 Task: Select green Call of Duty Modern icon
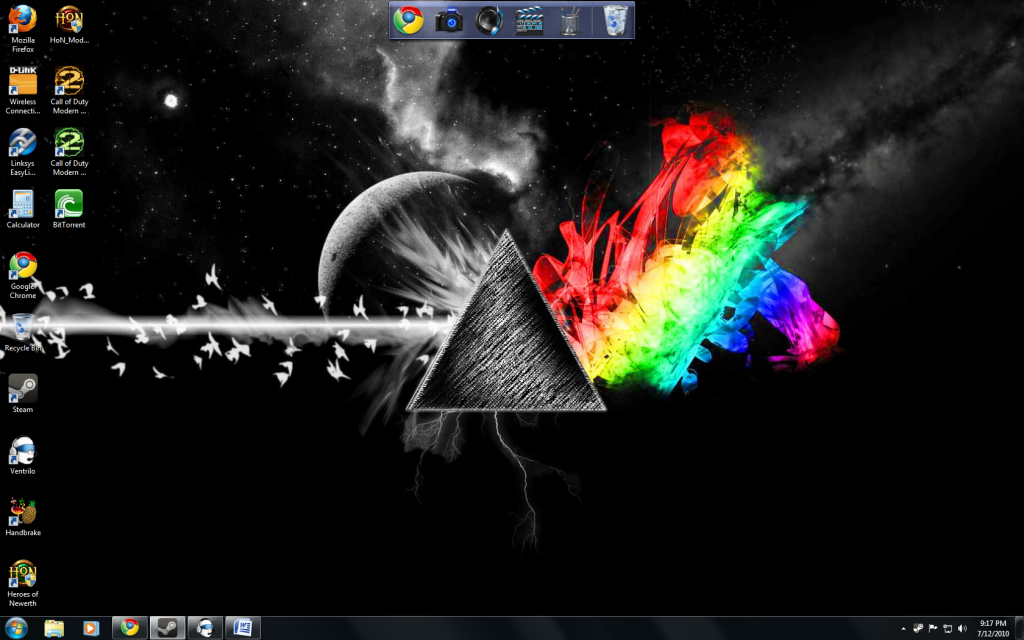[69, 152]
